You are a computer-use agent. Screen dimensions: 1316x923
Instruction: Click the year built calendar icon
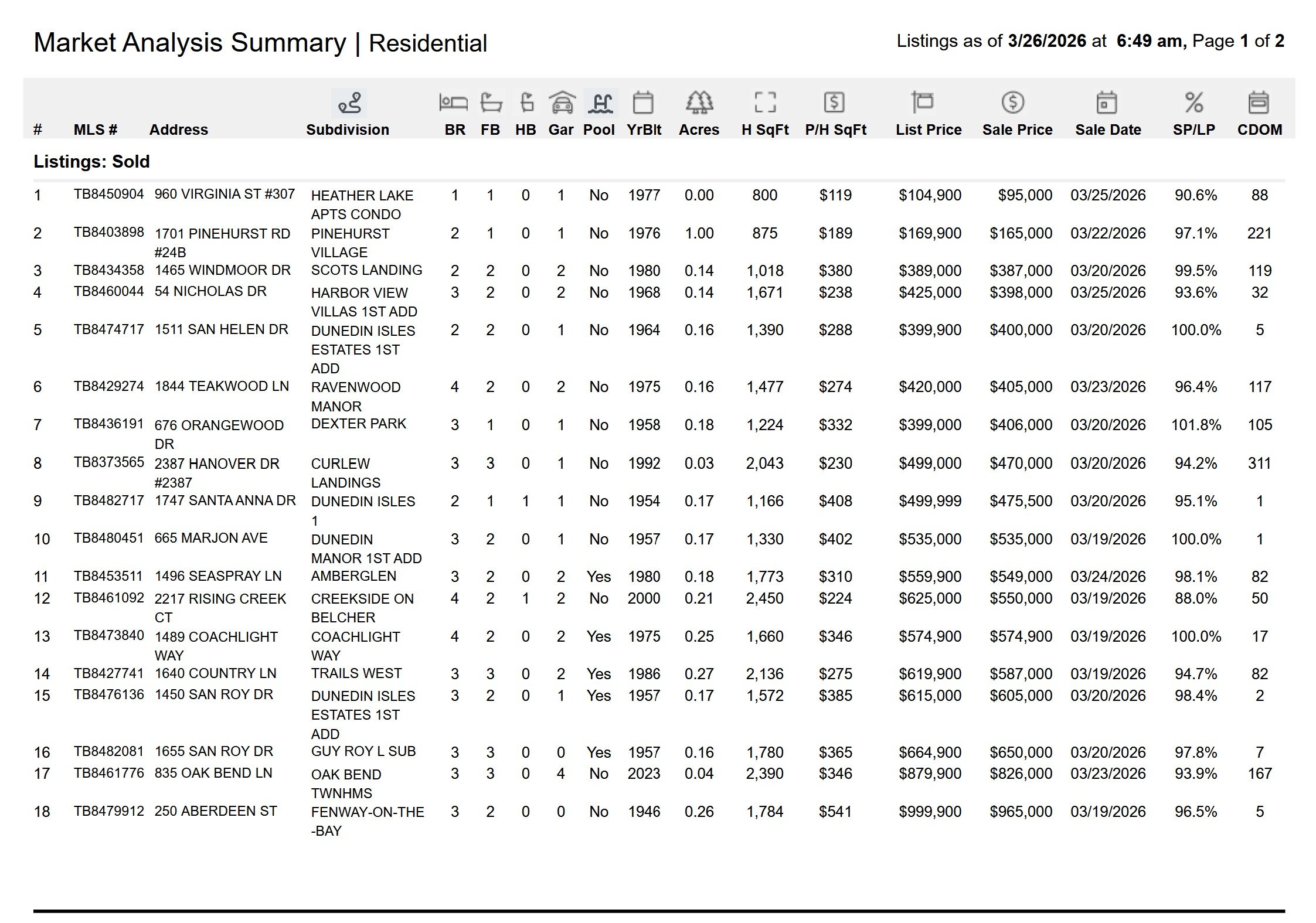[643, 103]
